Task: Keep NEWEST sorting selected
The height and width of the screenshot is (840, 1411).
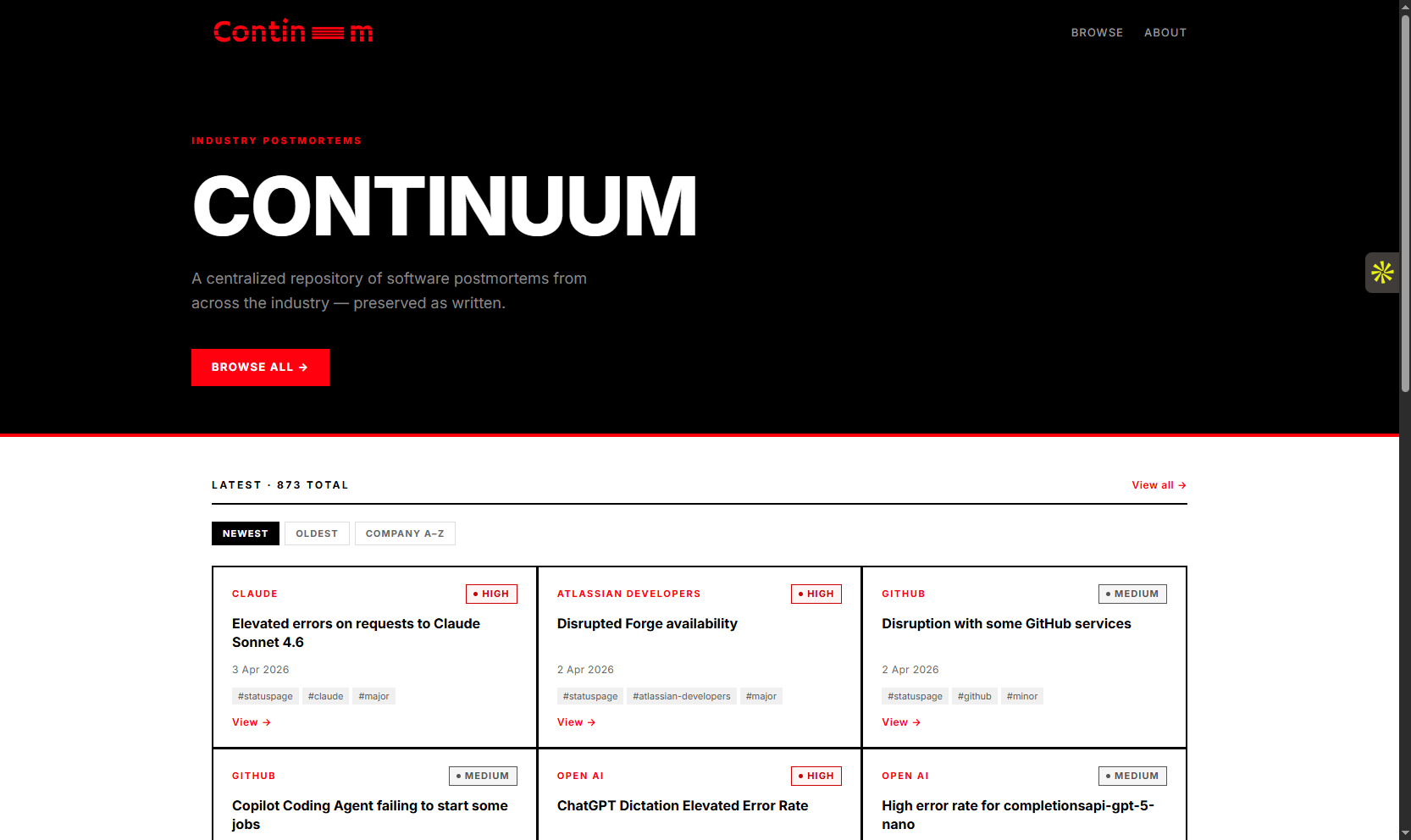Action: coord(245,533)
